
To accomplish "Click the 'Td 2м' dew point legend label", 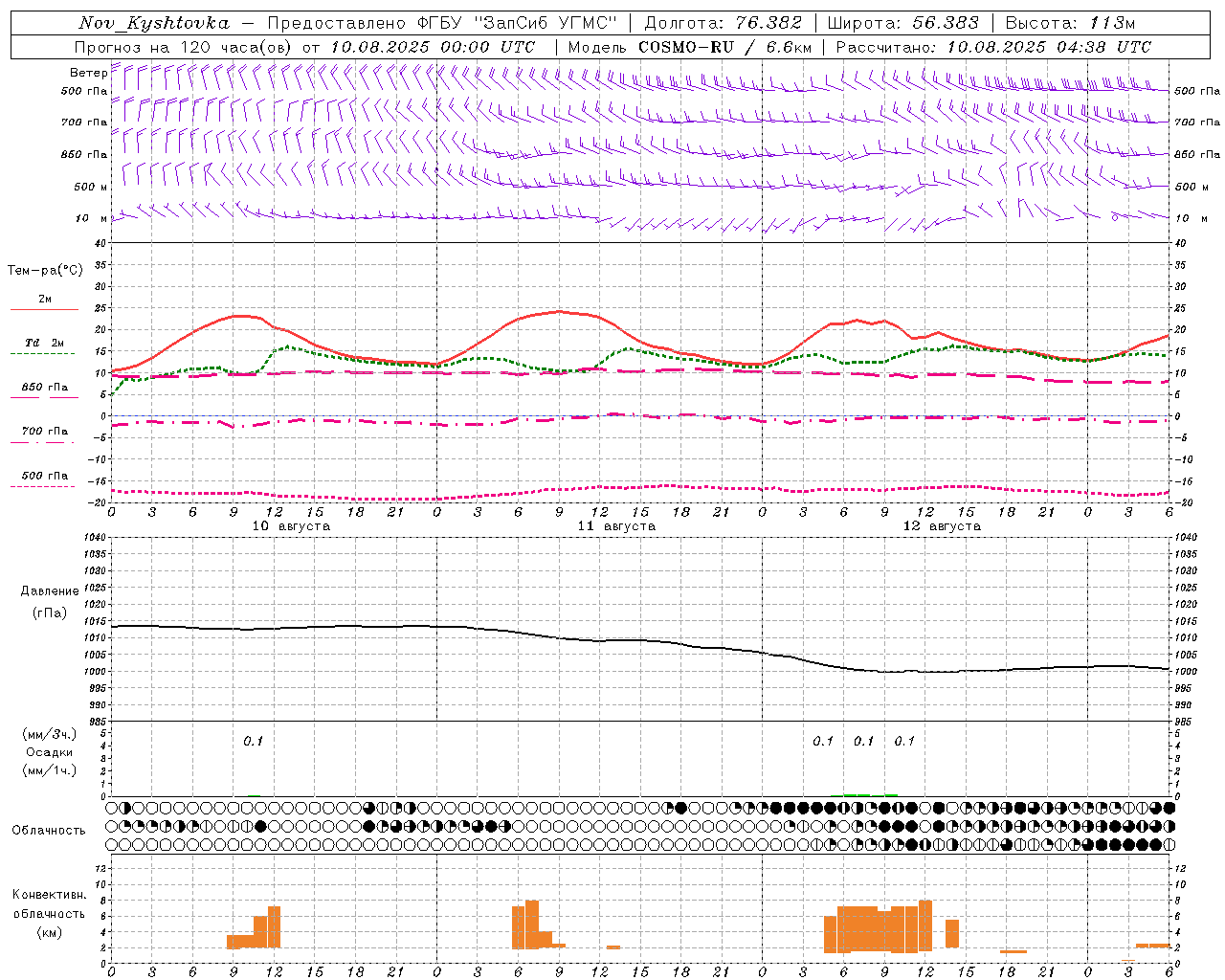I will pyautogui.click(x=45, y=343).
